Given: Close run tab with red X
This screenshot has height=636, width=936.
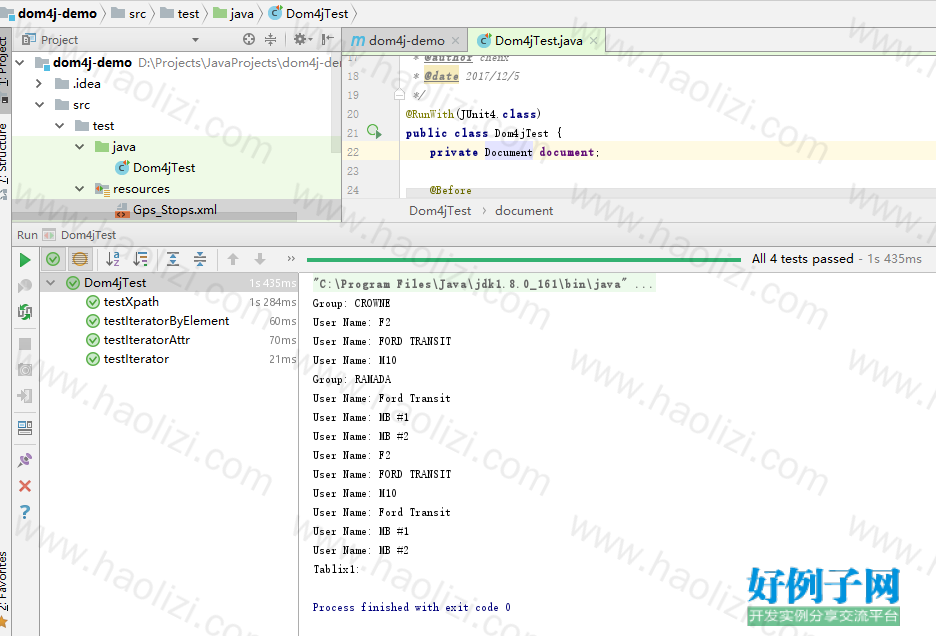Looking at the screenshot, I should (x=24, y=486).
